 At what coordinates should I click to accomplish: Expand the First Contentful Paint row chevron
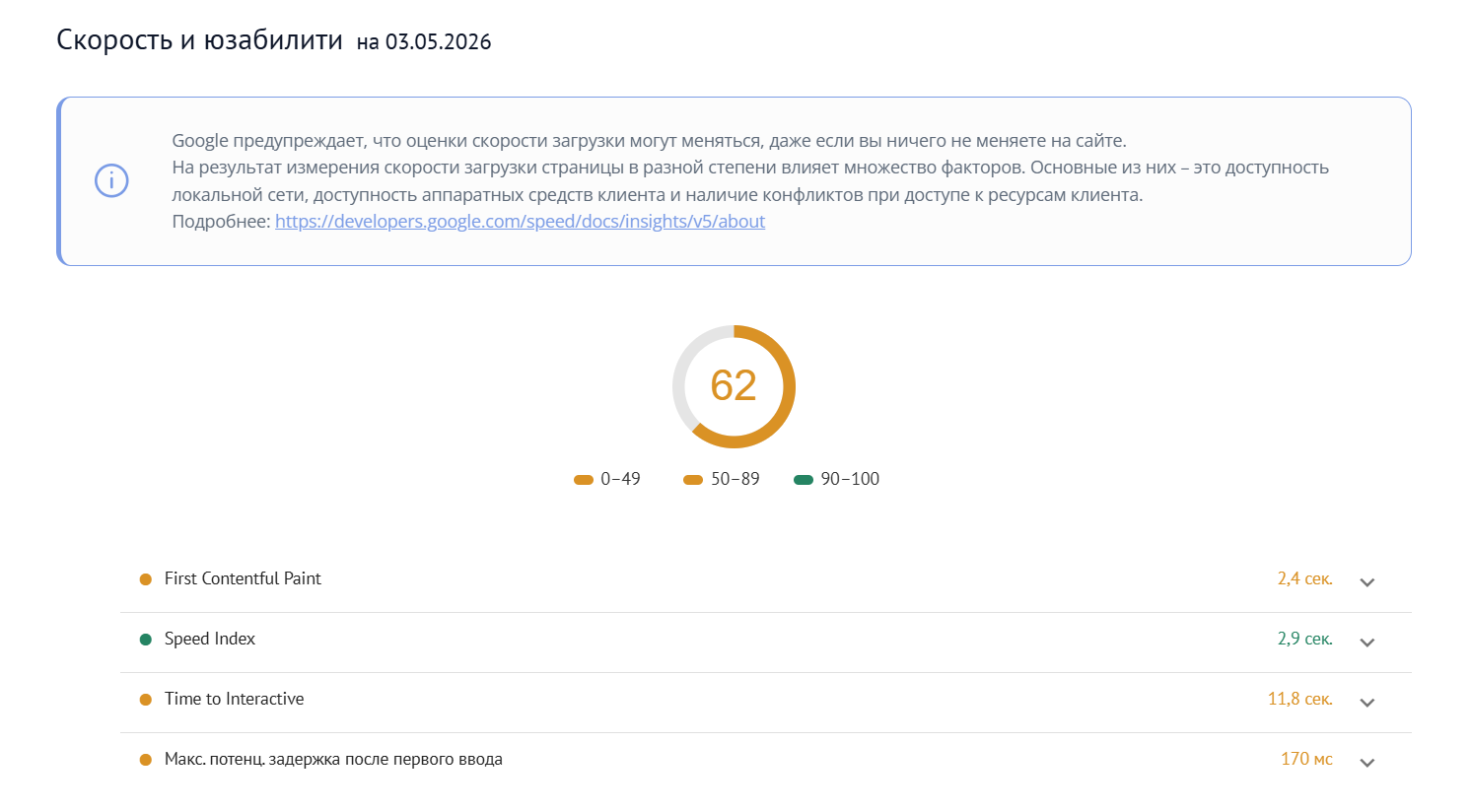click(1366, 582)
